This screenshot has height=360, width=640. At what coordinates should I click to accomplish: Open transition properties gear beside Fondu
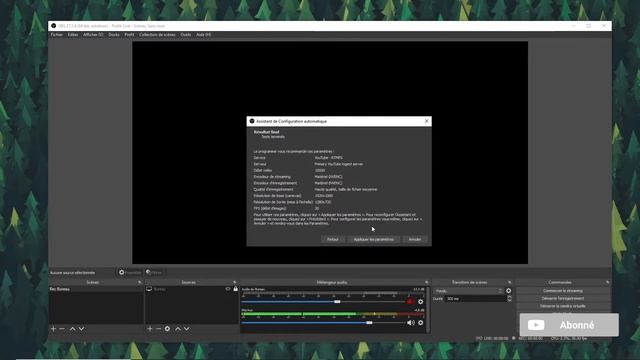pyautogui.click(x=509, y=291)
